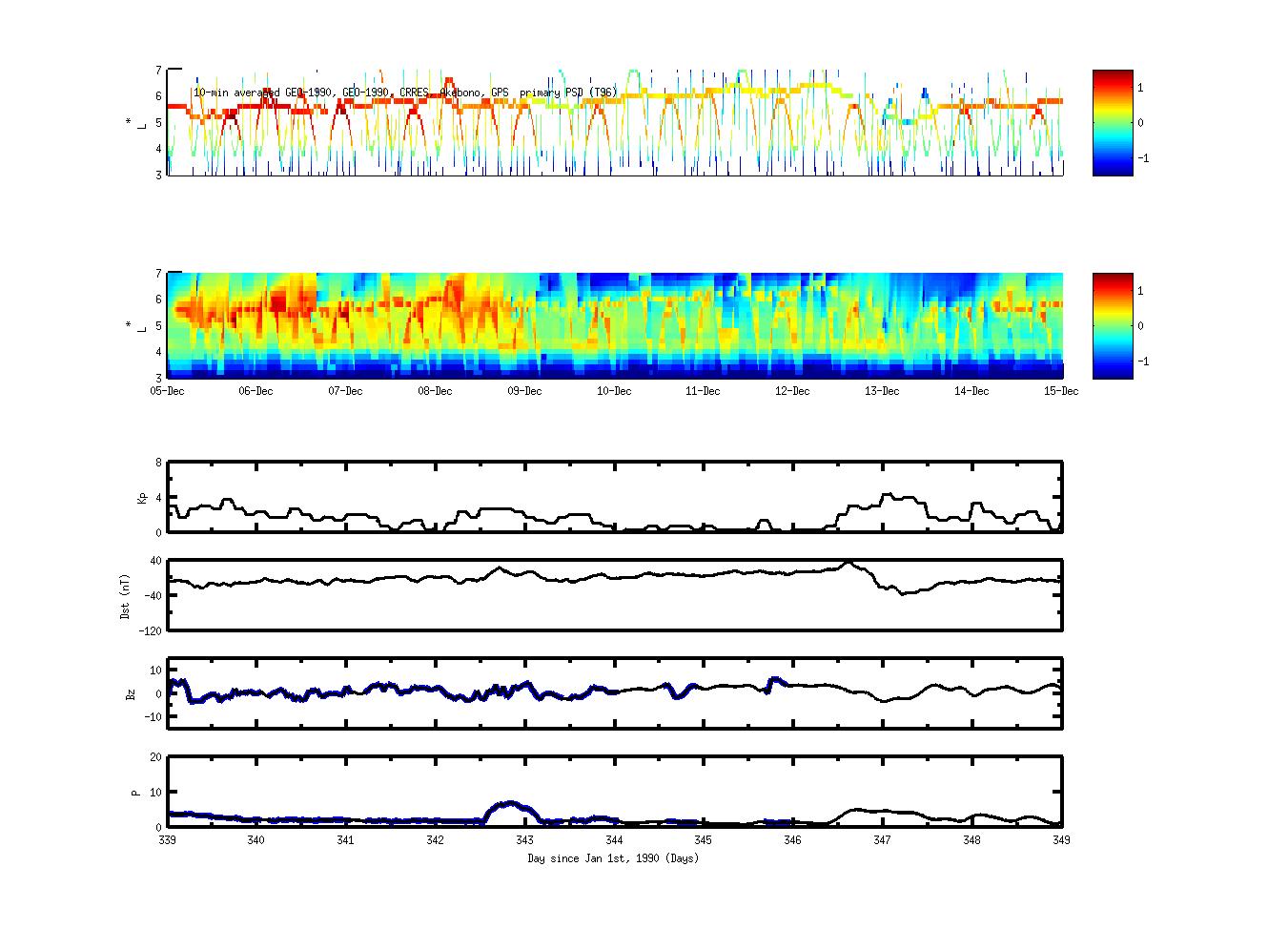
Task: Click the second panel's colorbar
Action: (1113, 325)
